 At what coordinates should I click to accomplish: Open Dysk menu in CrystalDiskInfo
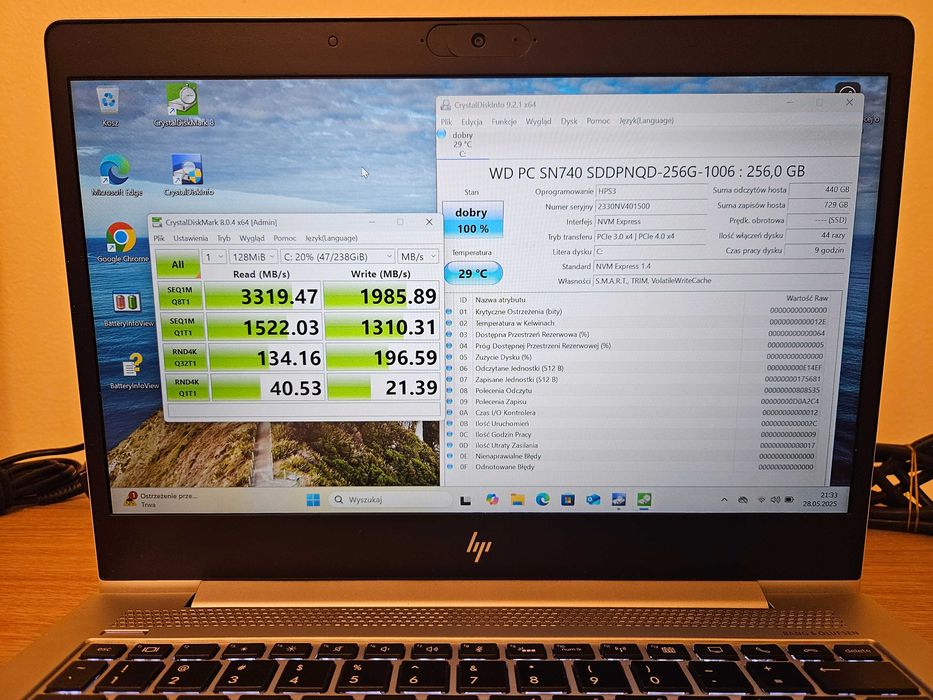coord(569,121)
